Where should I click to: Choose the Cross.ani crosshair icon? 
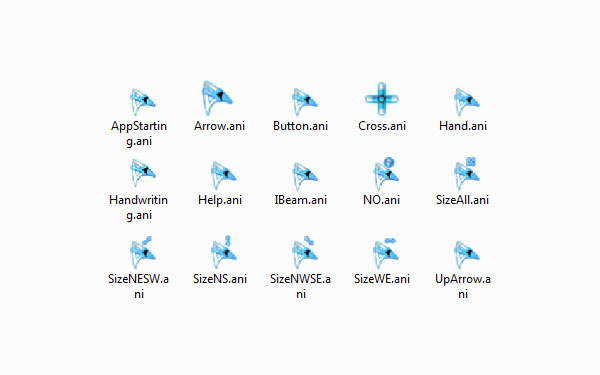tap(382, 99)
